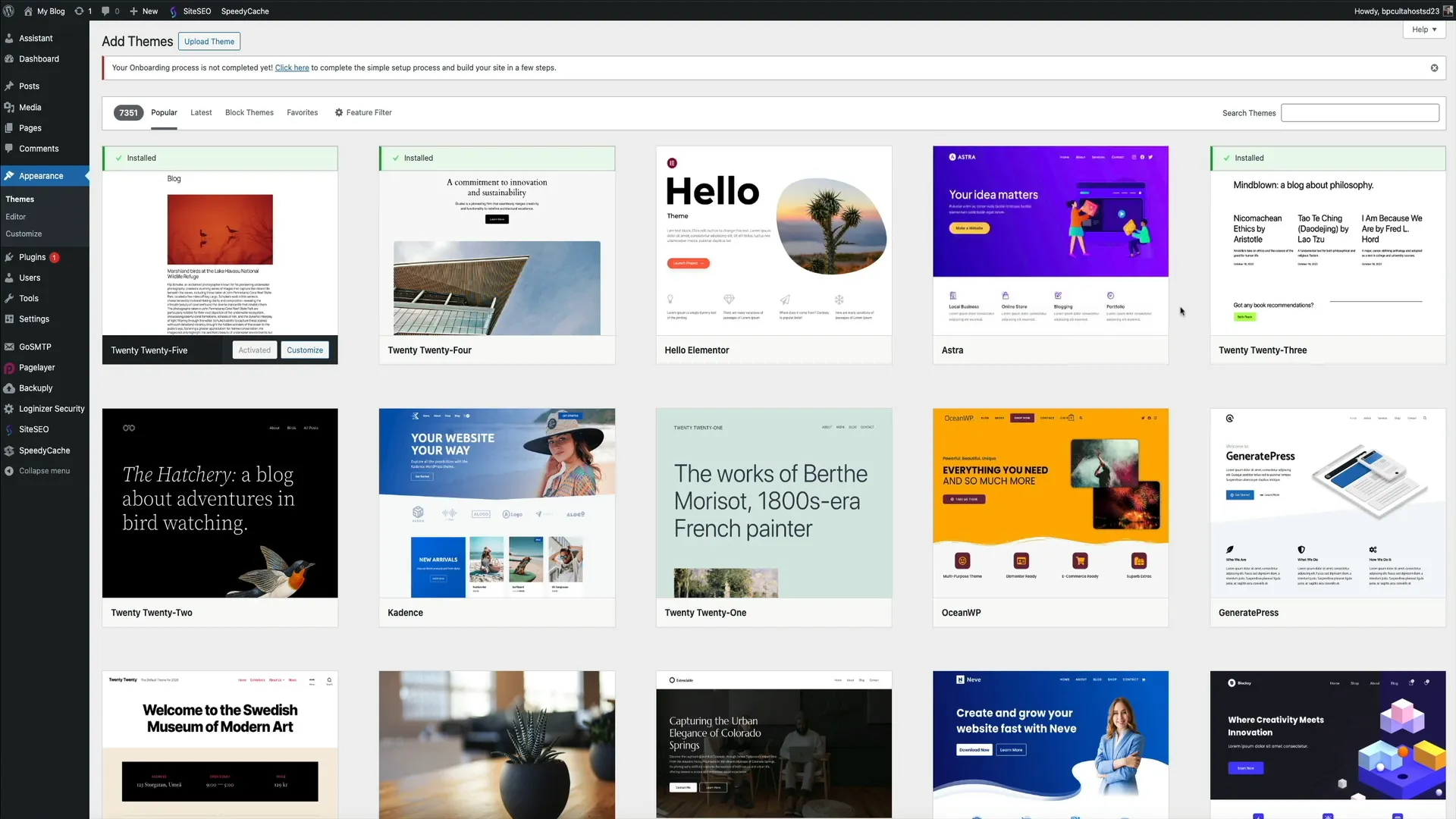This screenshot has height=819, width=1456.
Task: Click the Settings sliders icon
Action: tap(9, 319)
